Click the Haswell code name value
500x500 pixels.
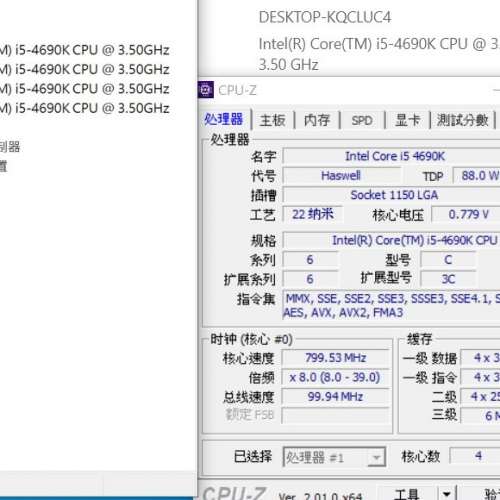point(341,175)
